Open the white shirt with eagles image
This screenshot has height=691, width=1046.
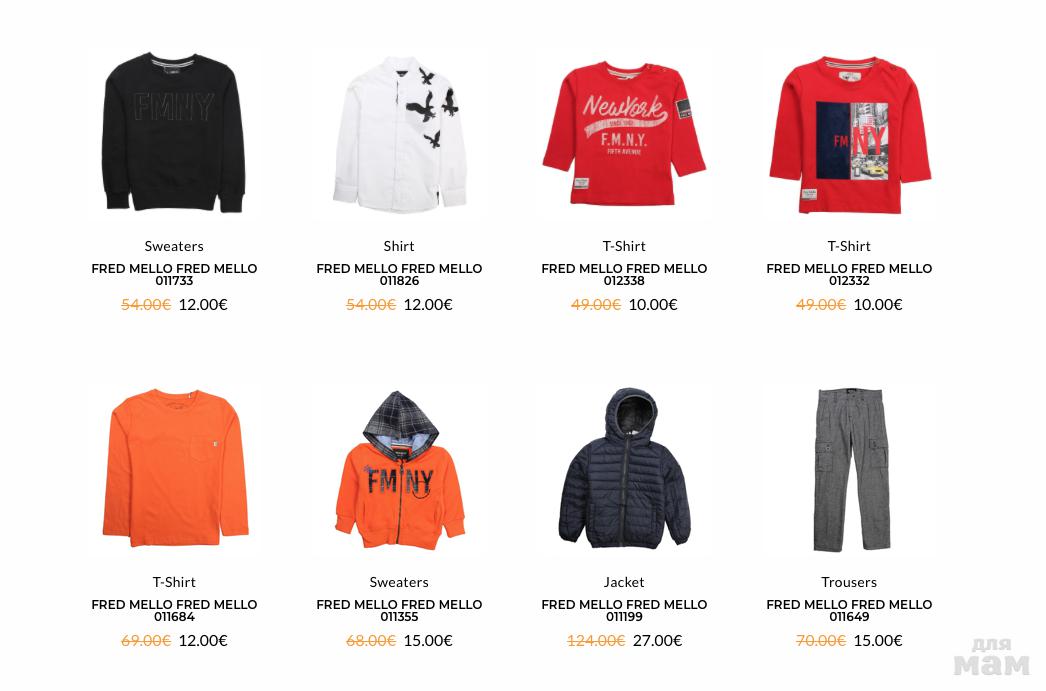[399, 134]
